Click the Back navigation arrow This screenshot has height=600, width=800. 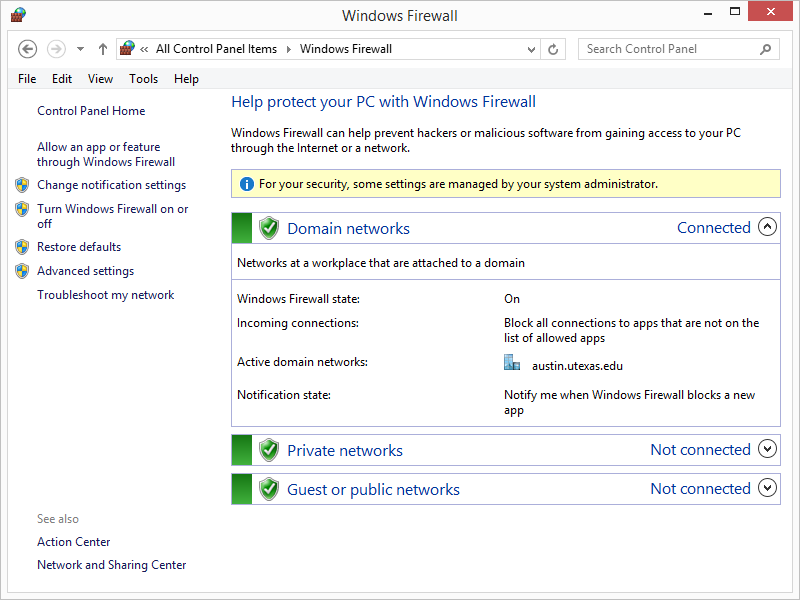(x=28, y=49)
